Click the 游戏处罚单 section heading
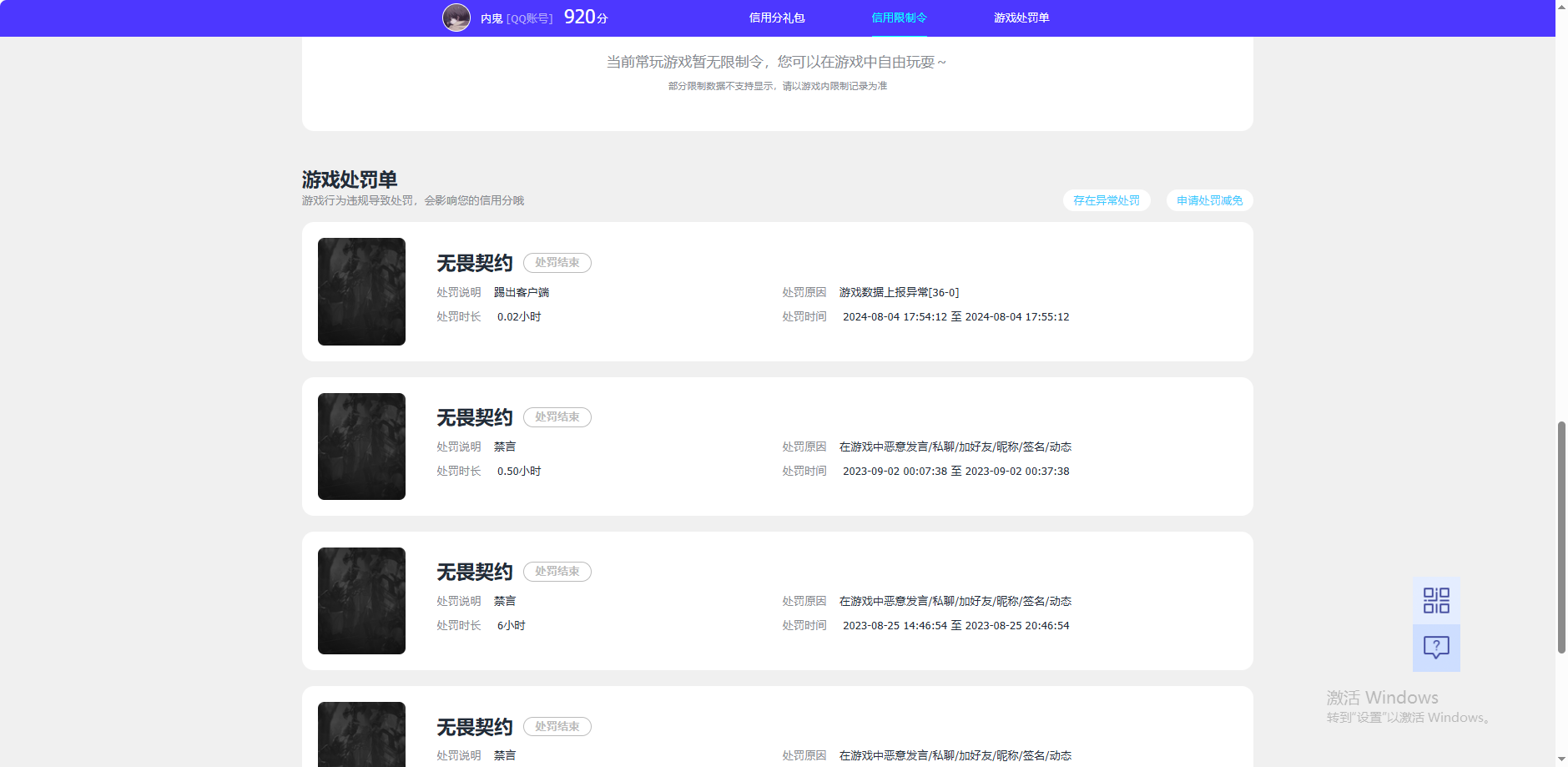The width and height of the screenshot is (1568, 767). [350, 179]
